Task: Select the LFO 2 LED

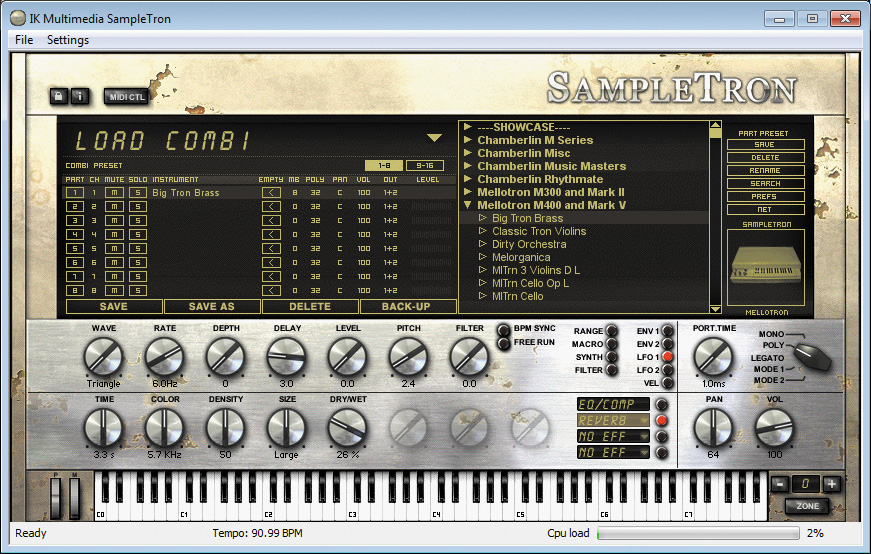Action: [x=668, y=370]
